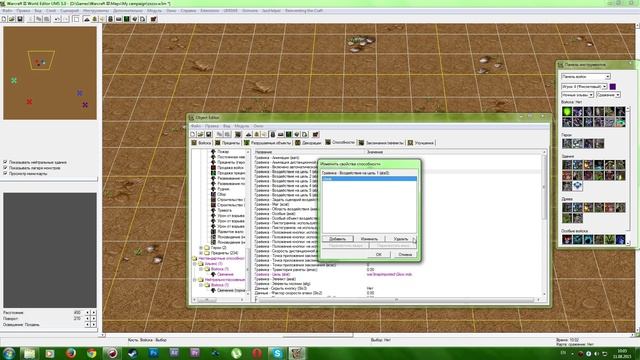This screenshot has width=640, height=360.
Task: Open Trigger Editor from main toolbar
Action: pyautogui.click(x=95, y=19)
